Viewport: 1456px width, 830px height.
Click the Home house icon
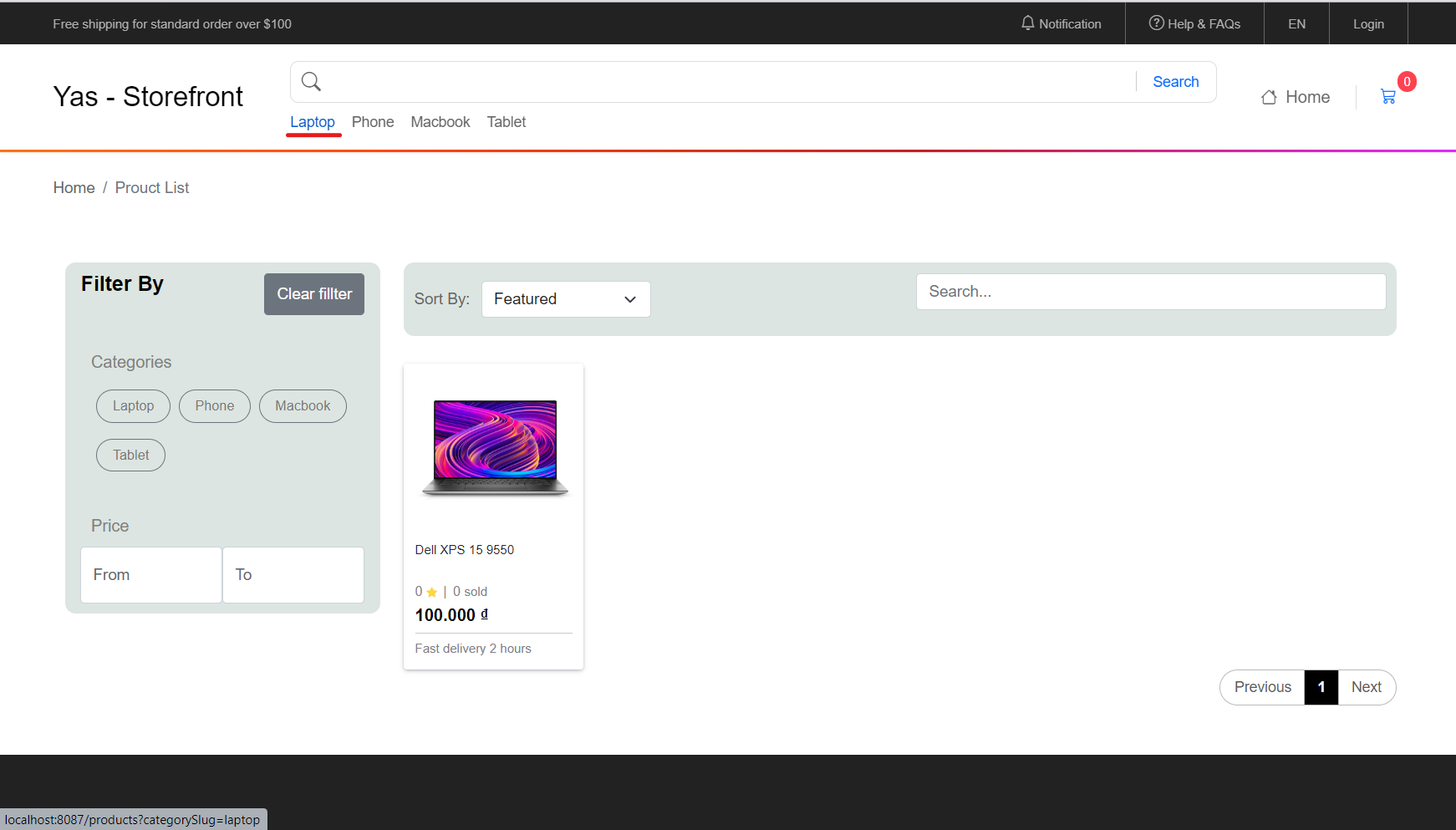(1269, 96)
